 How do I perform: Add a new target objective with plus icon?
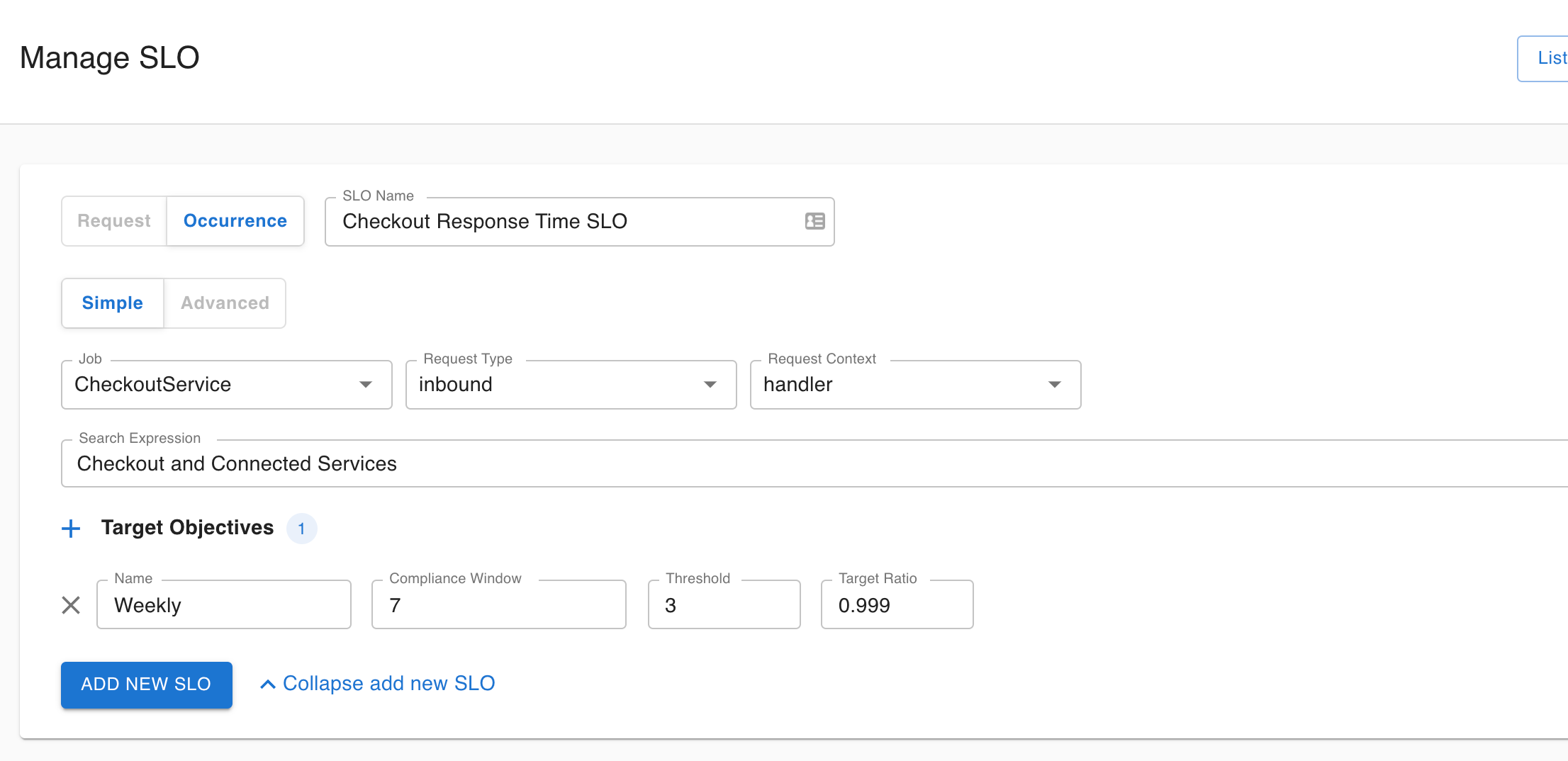click(71, 529)
